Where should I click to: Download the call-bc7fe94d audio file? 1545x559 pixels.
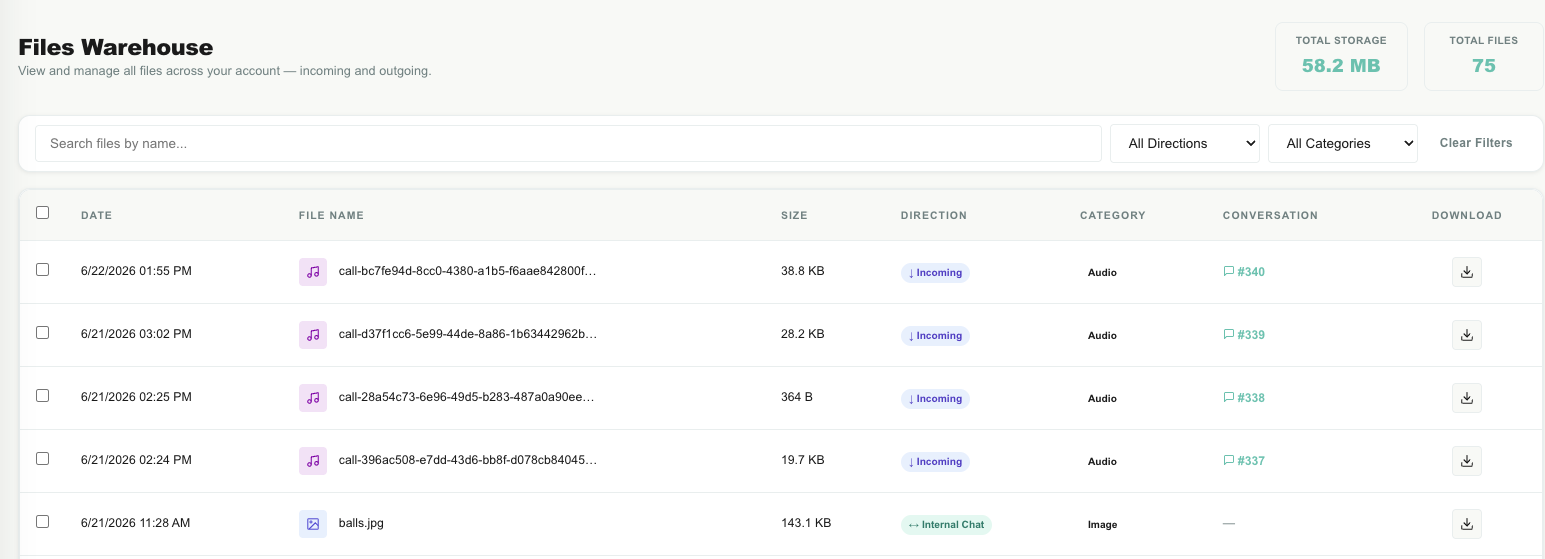[1467, 272]
